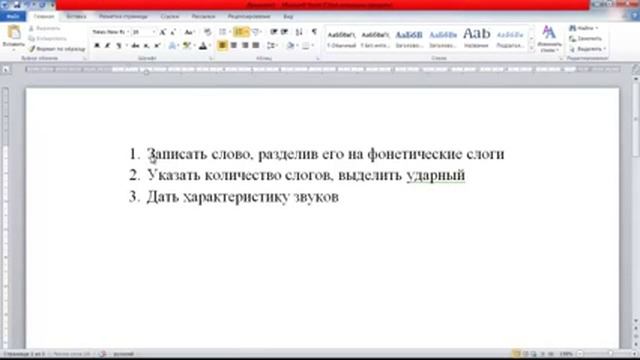Toggle Bold formatting

pyautogui.click(x=97, y=46)
